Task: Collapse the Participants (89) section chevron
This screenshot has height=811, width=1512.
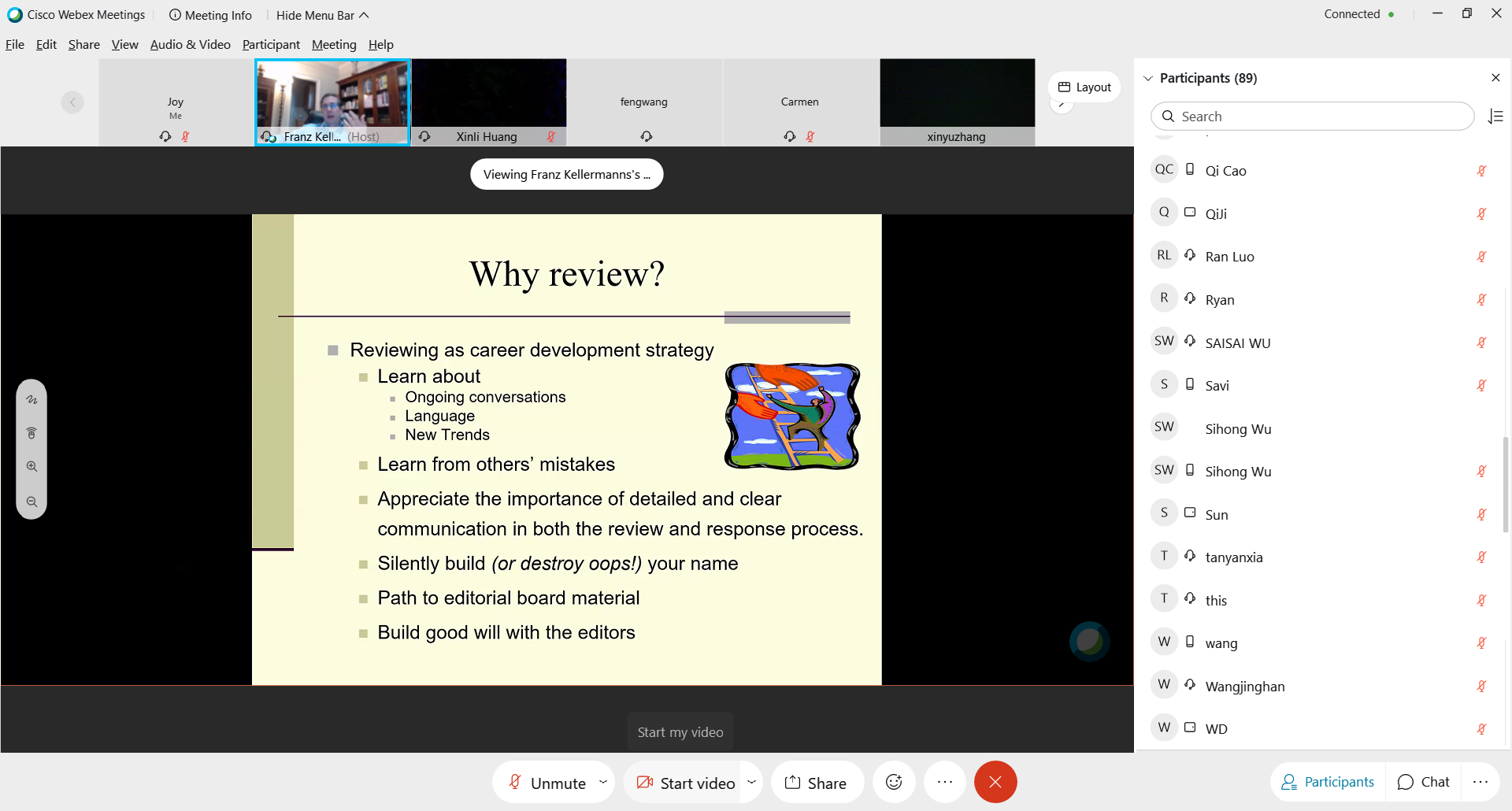Action: [1148, 78]
